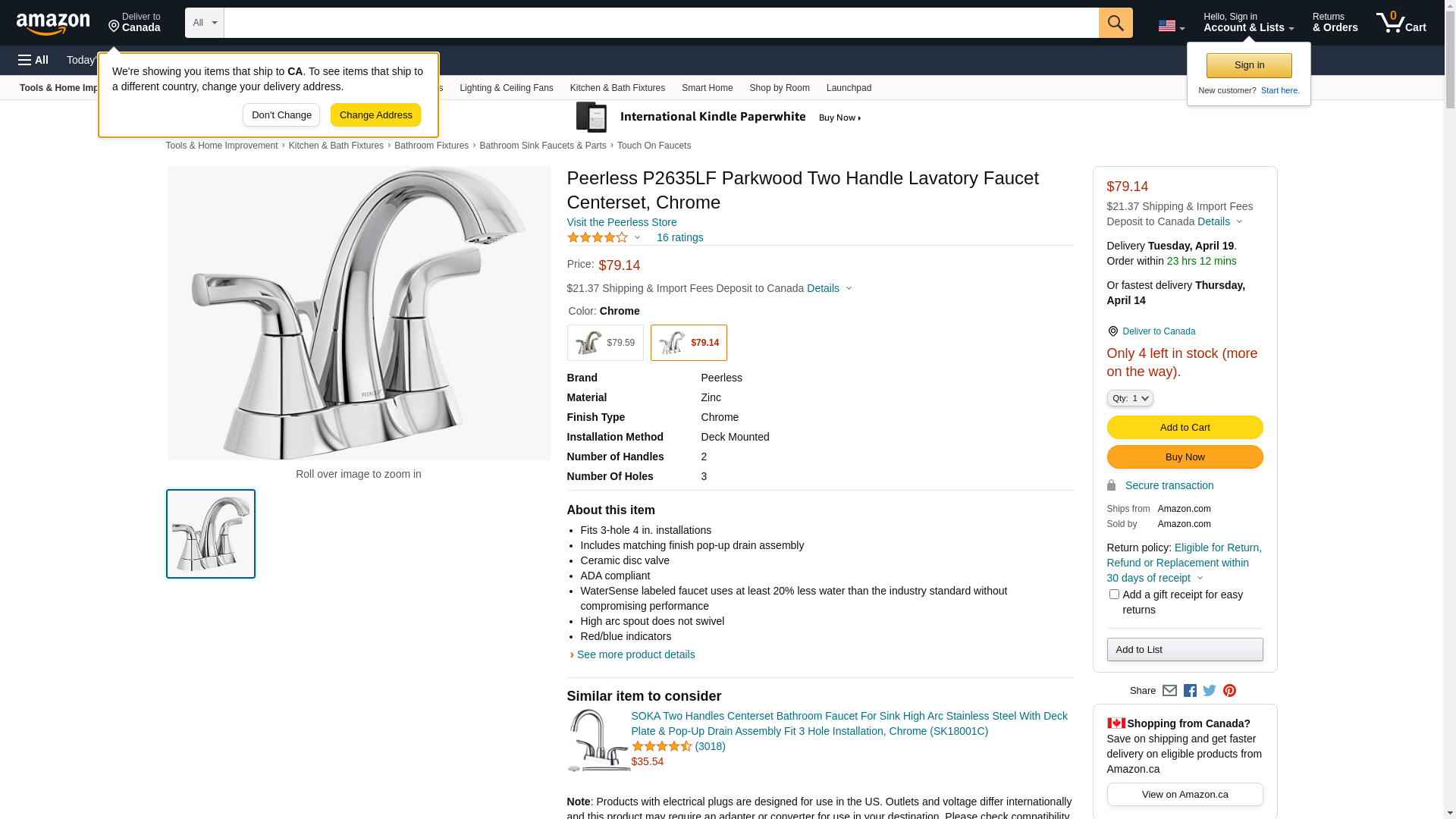1456x819 pixels.
Task: Click the faucet product thumbnail image
Action: [211, 534]
